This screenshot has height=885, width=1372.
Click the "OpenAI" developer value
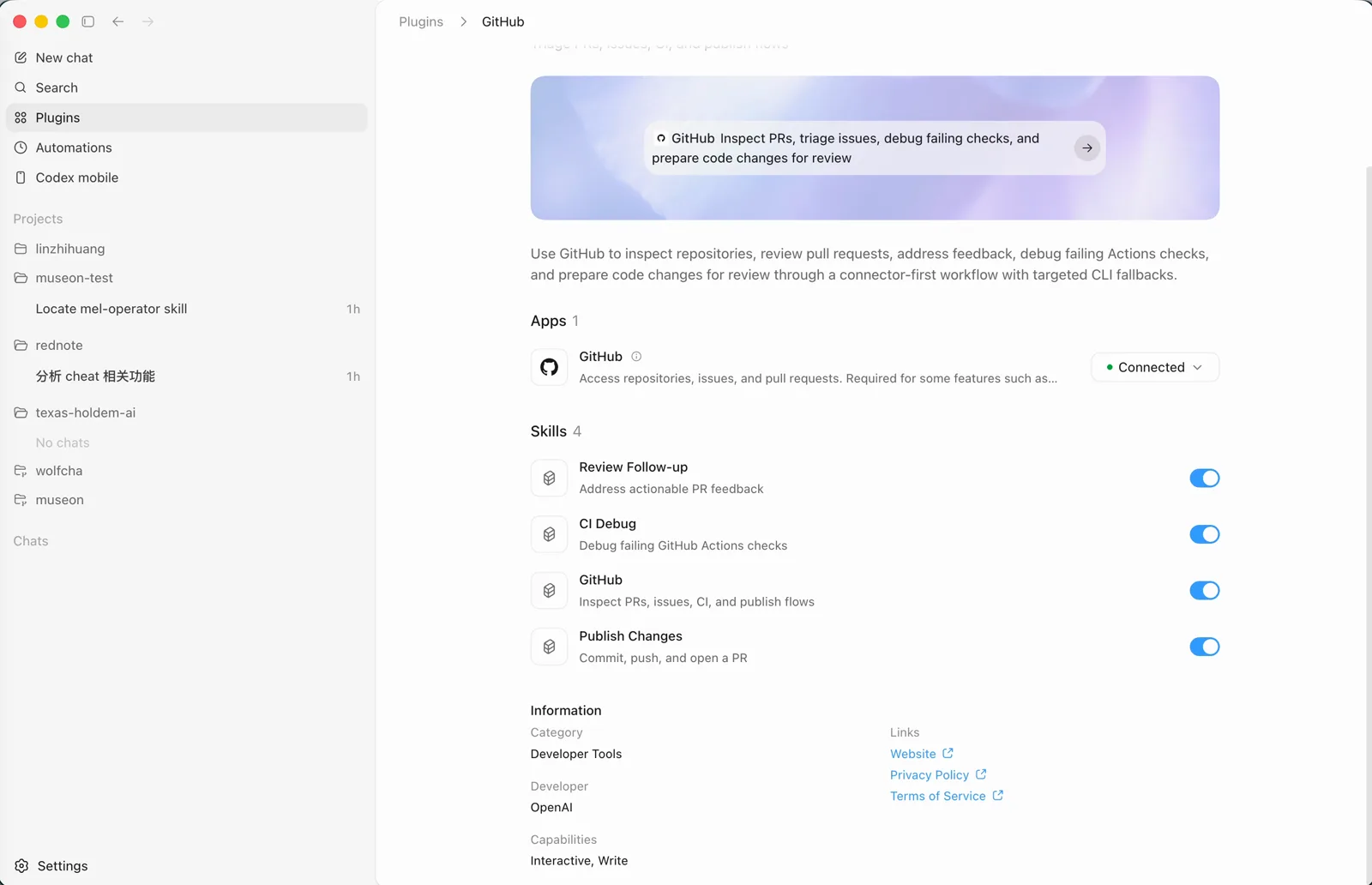(551, 808)
